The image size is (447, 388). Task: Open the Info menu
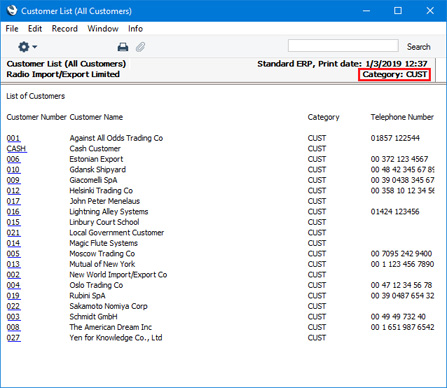pos(135,29)
